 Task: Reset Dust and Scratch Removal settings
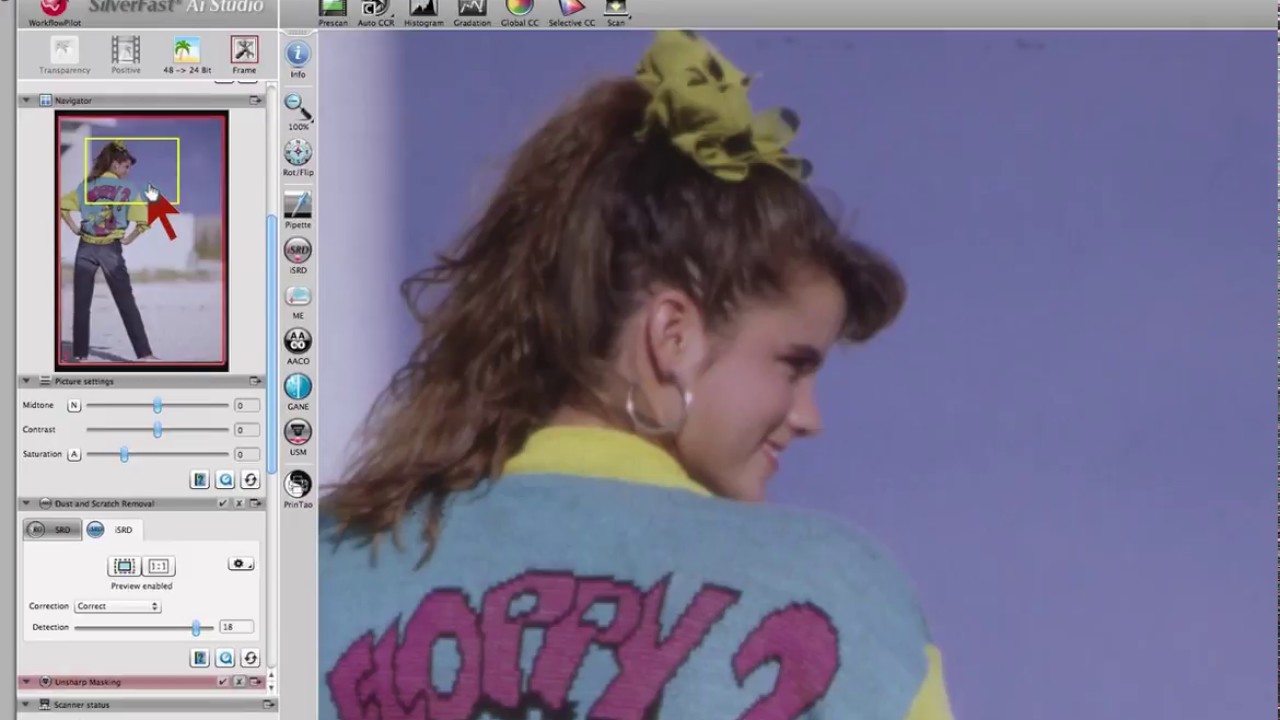click(x=250, y=657)
